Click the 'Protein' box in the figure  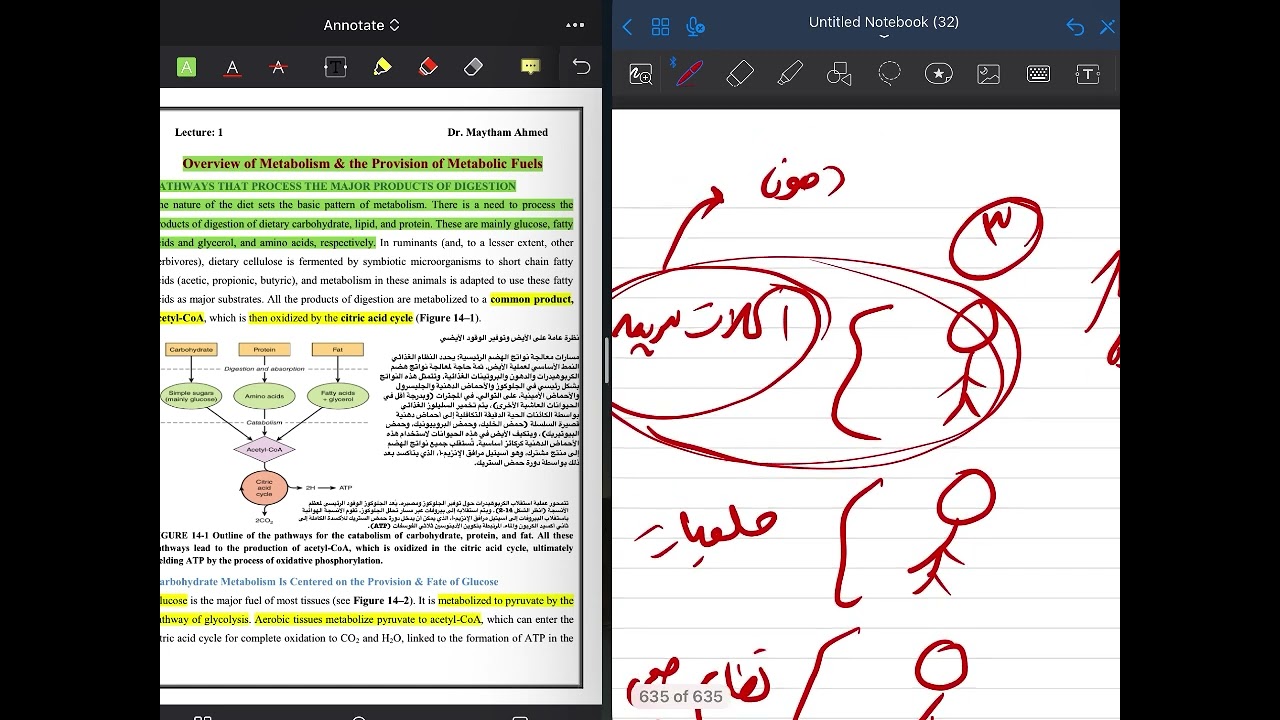pyautogui.click(x=264, y=349)
